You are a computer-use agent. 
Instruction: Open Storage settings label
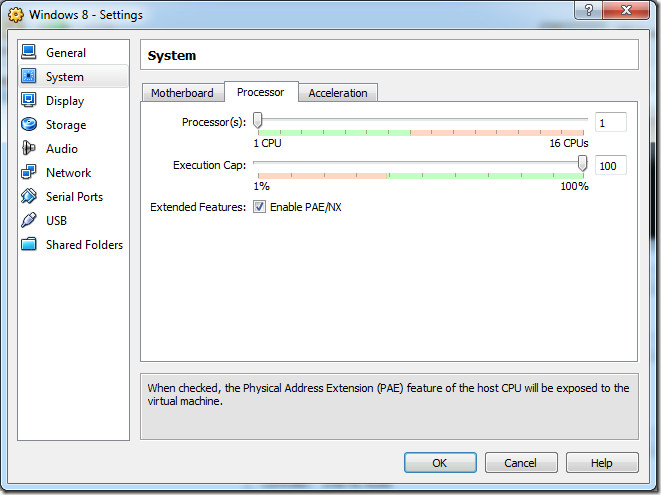(x=66, y=125)
